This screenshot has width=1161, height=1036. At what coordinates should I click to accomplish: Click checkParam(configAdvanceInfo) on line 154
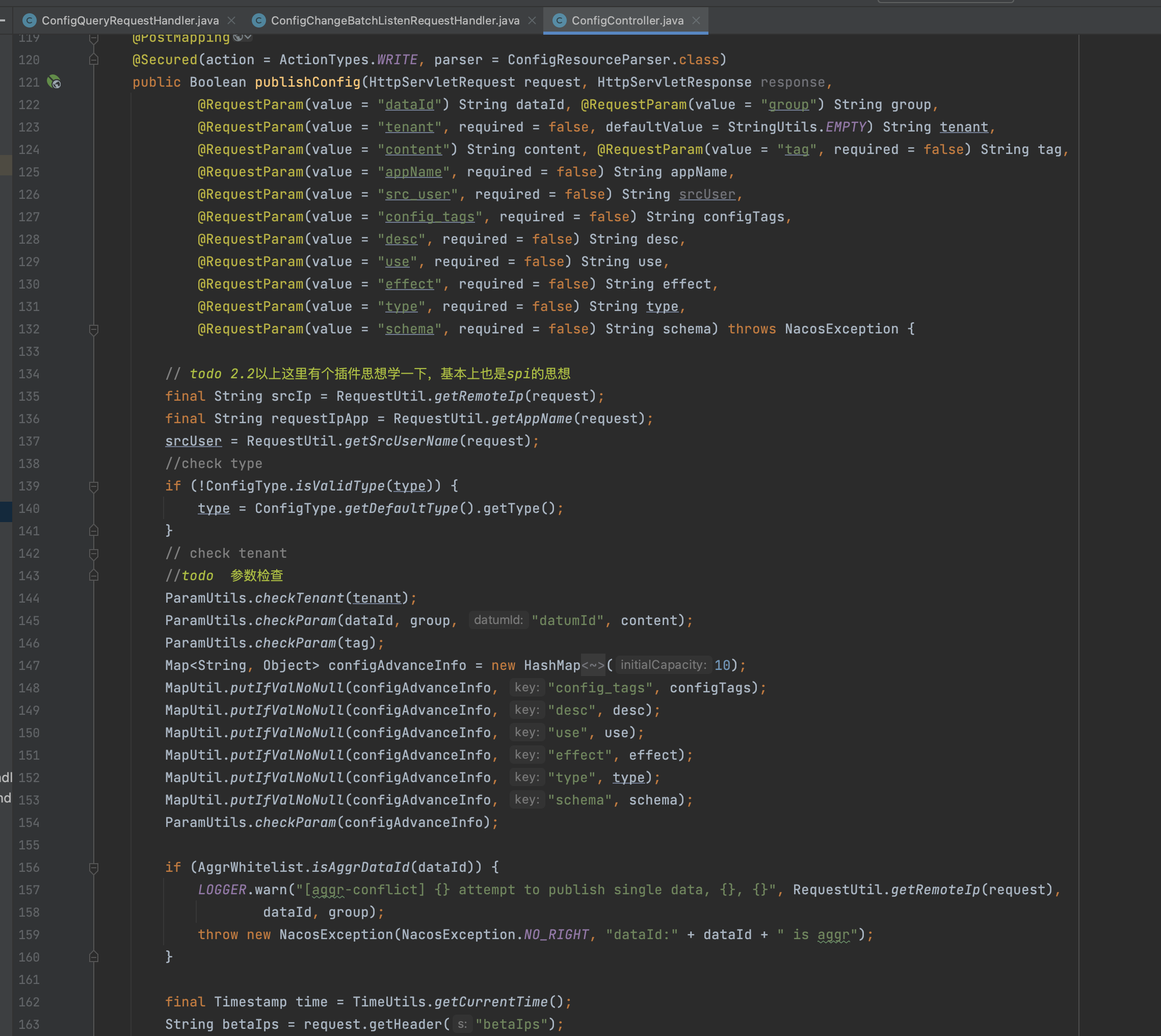pos(372,822)
